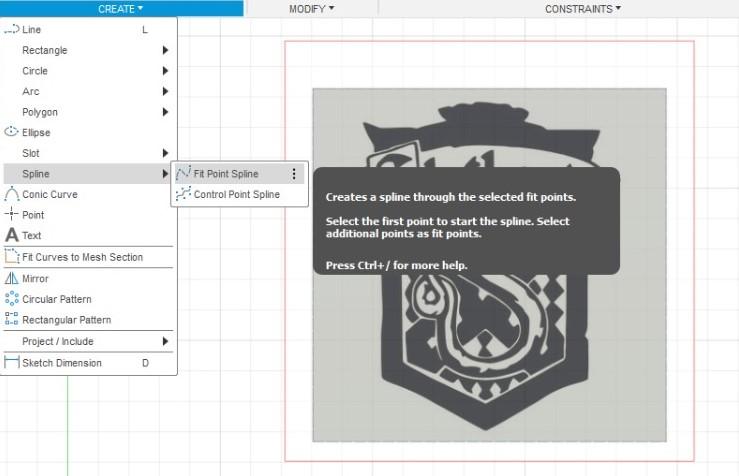This screenshot has width=739, height=476.
Task: Click the Ellipse tool icon
Action: tap(11, 132)
